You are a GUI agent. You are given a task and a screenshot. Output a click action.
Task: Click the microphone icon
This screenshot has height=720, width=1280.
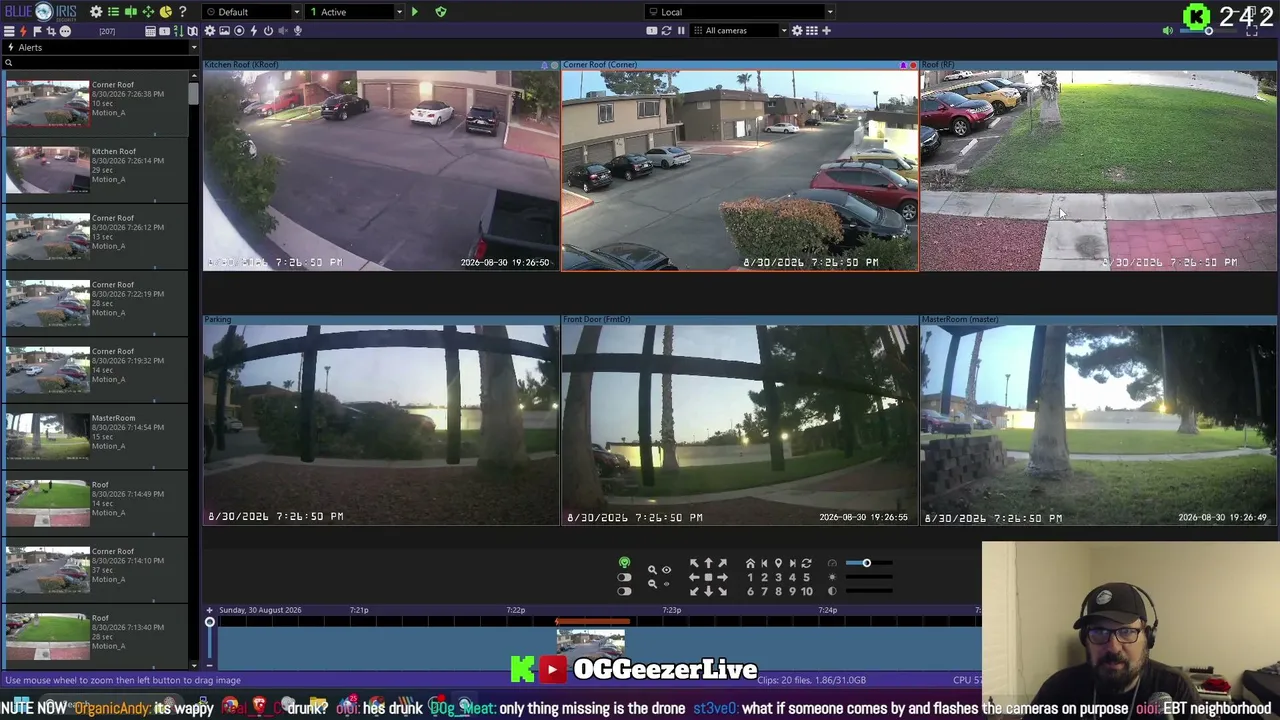(x=297, y=31)
